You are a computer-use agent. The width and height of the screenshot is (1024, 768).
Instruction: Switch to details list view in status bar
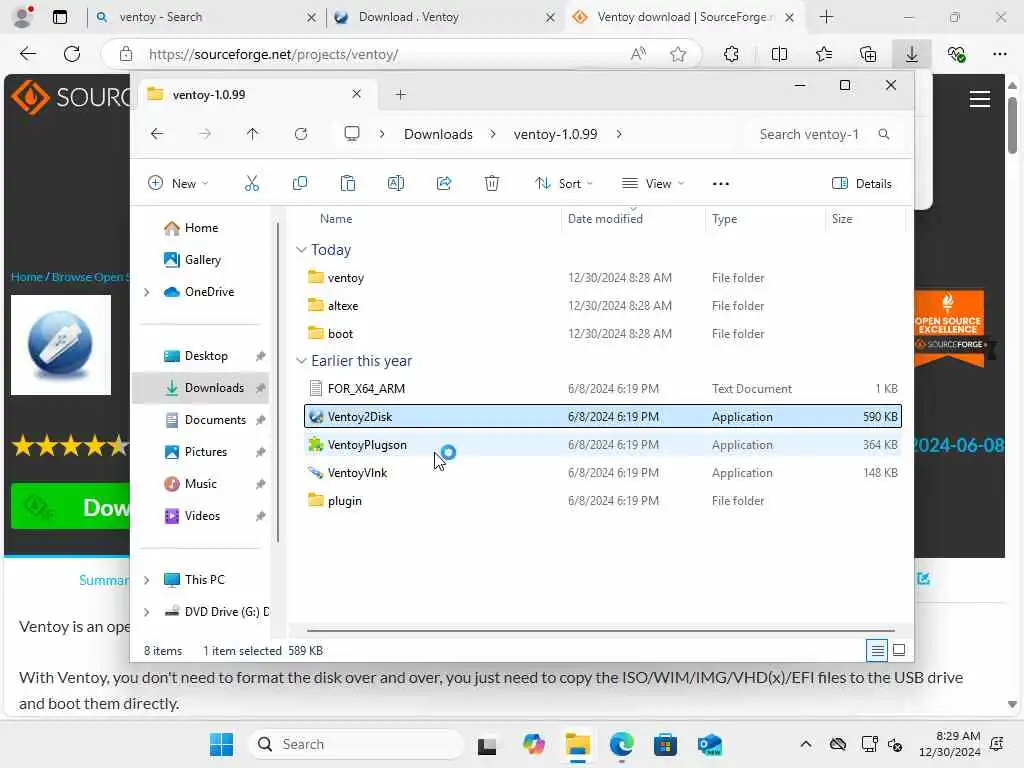(x=877, y=650)
